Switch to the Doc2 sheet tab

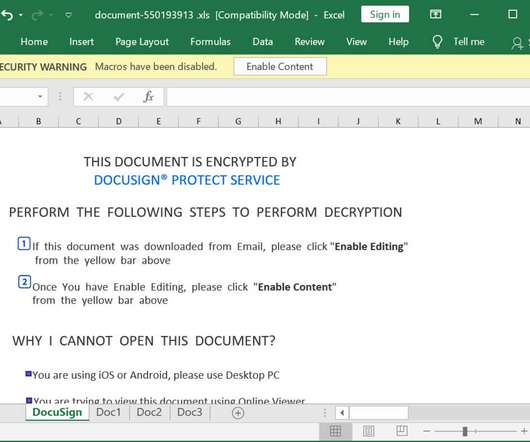pos(149,412)
